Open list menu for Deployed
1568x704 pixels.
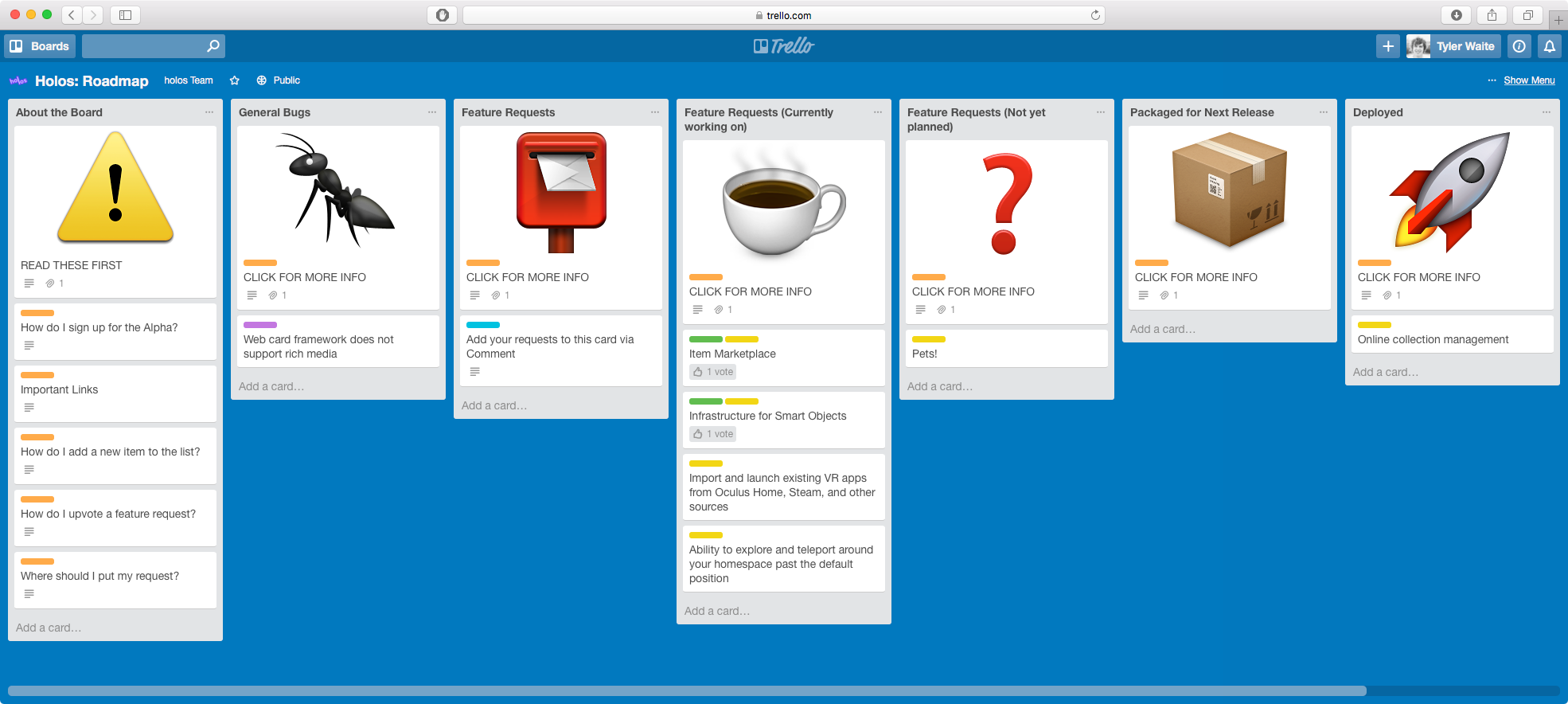click(x=1547, y=112)
